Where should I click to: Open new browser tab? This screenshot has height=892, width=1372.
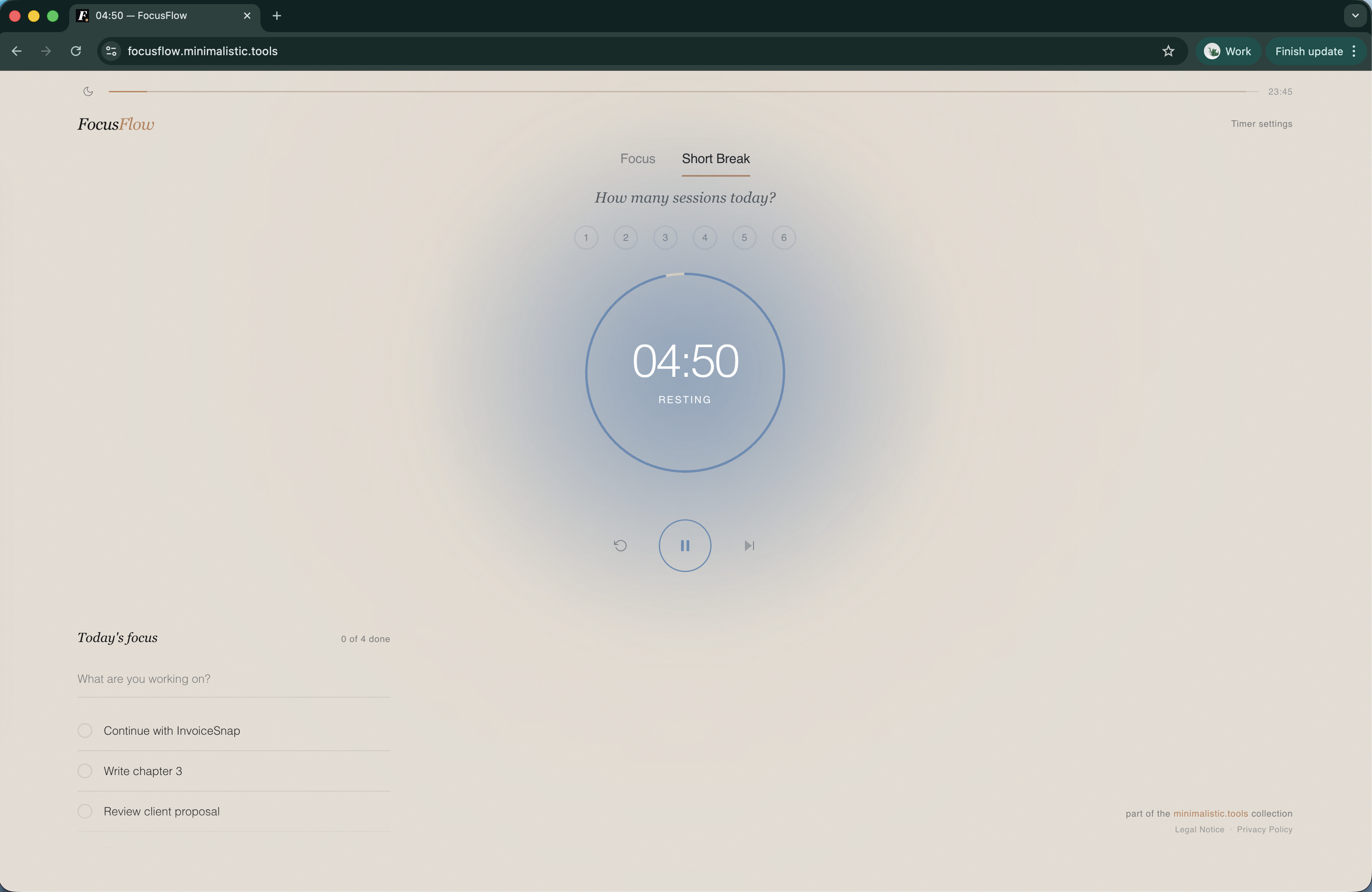[277, 16]
